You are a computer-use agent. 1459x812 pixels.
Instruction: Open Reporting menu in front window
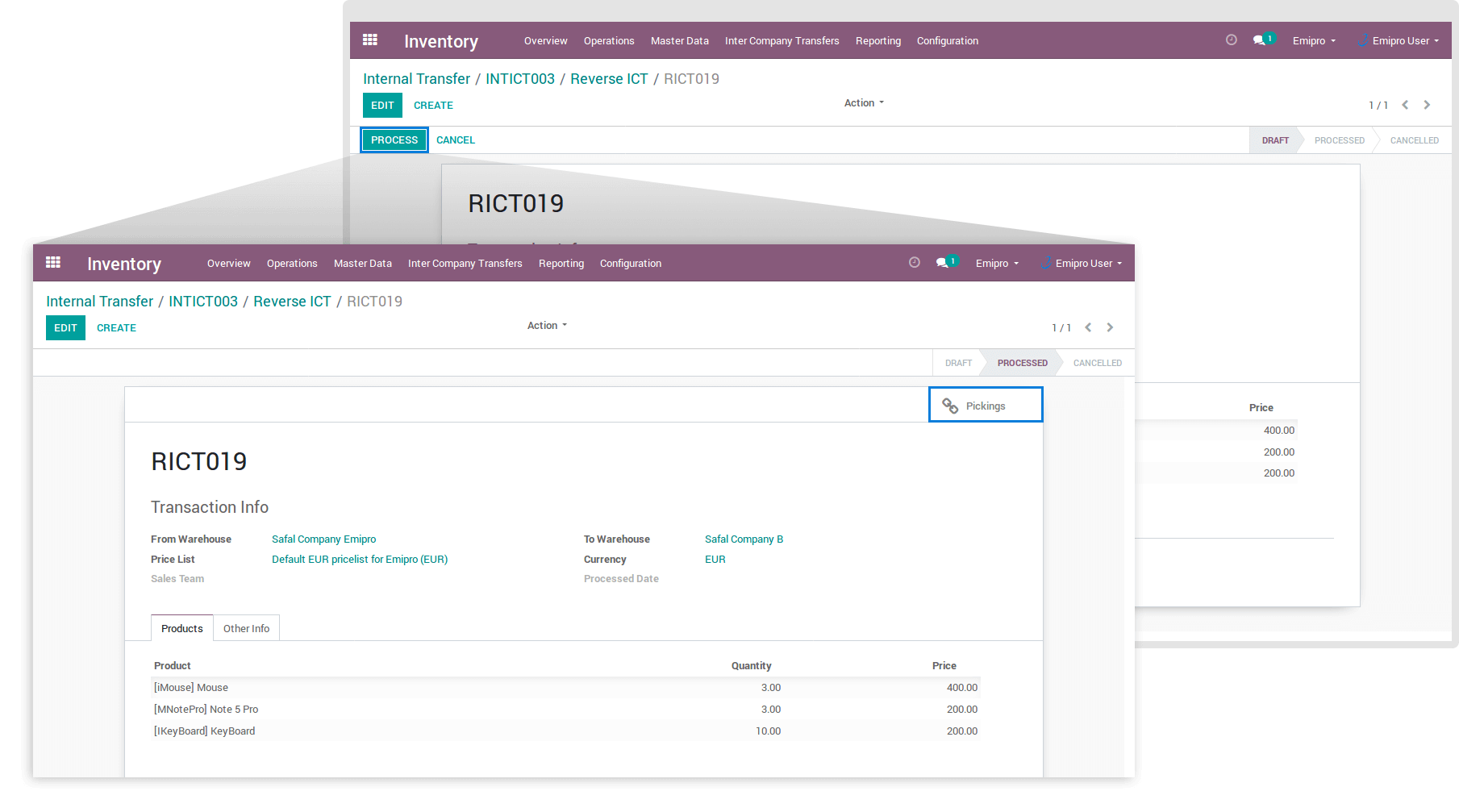point(561,264)
